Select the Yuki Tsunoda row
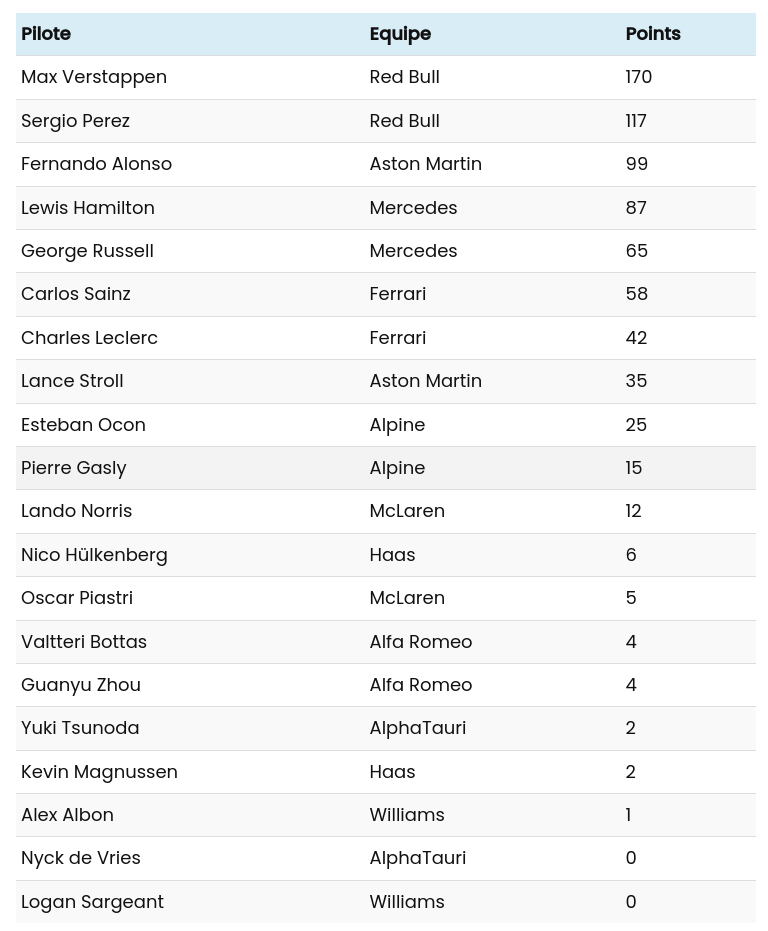This screenshot has width=768, height=931. [80, 728]
